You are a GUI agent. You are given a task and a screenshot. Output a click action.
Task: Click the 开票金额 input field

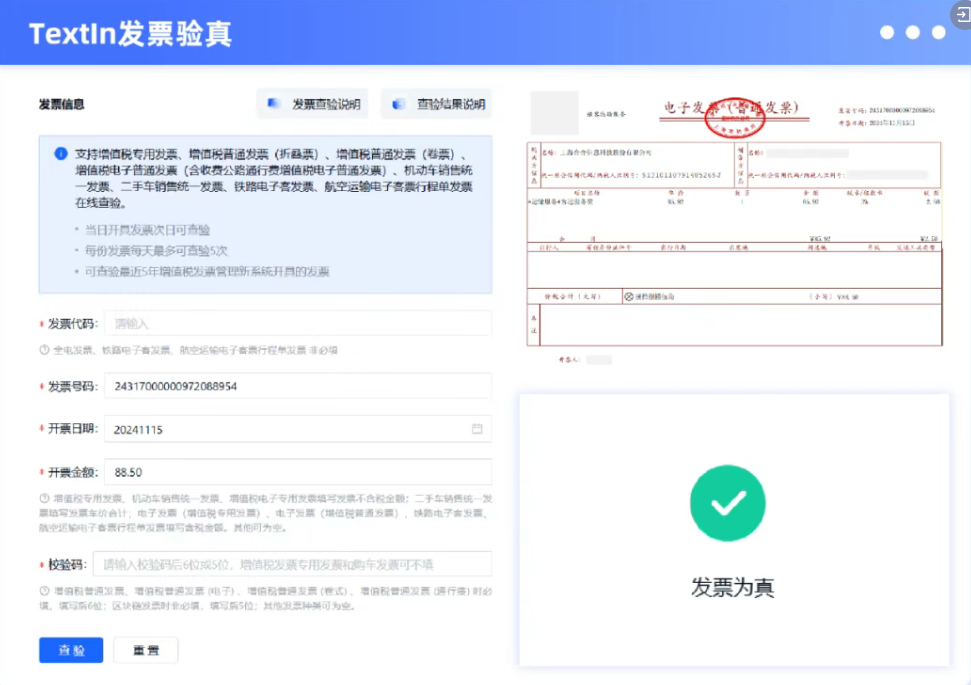point(298,472)
